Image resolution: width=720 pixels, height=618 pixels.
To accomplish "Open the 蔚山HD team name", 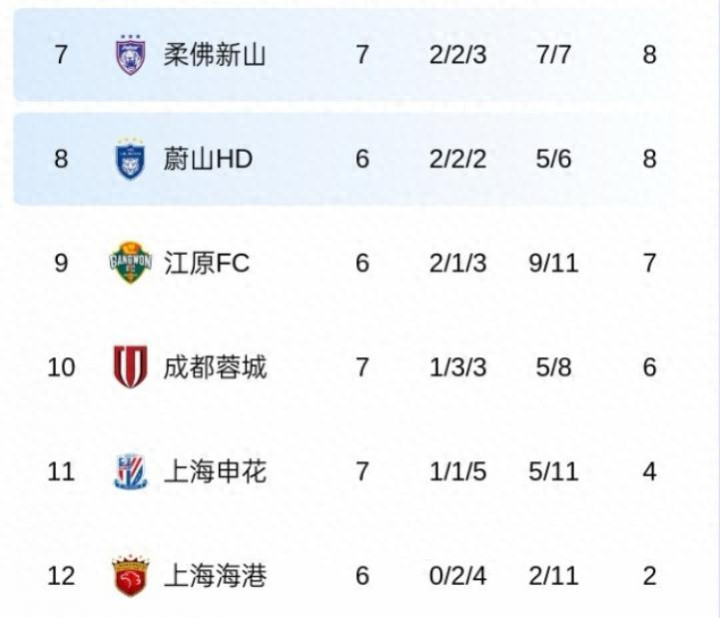I will 208,159.
